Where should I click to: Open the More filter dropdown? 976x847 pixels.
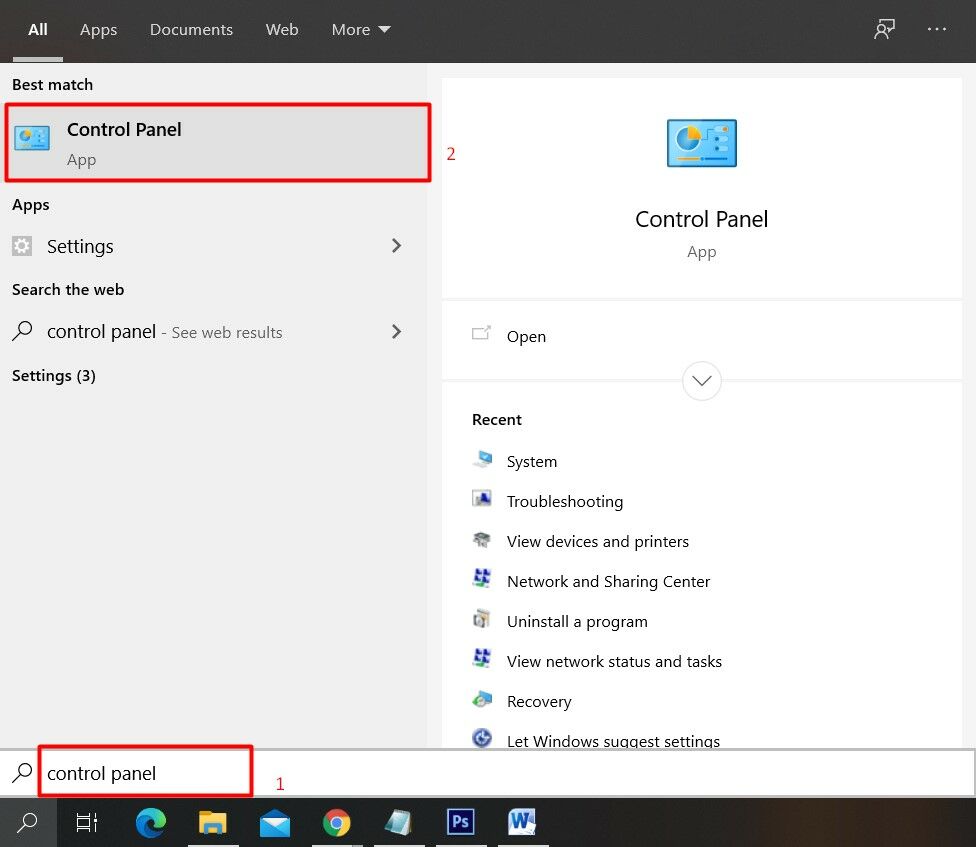pos(361,29)
